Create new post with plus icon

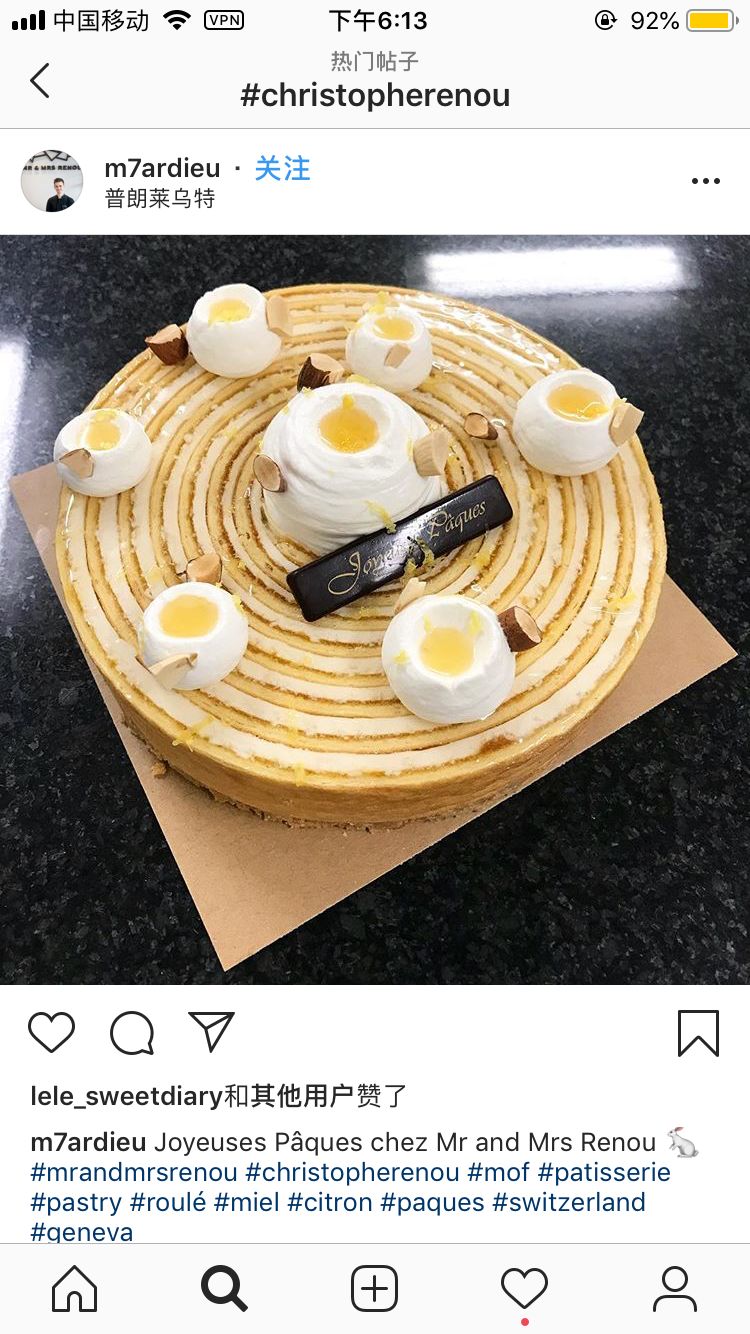coord(375,1288)
